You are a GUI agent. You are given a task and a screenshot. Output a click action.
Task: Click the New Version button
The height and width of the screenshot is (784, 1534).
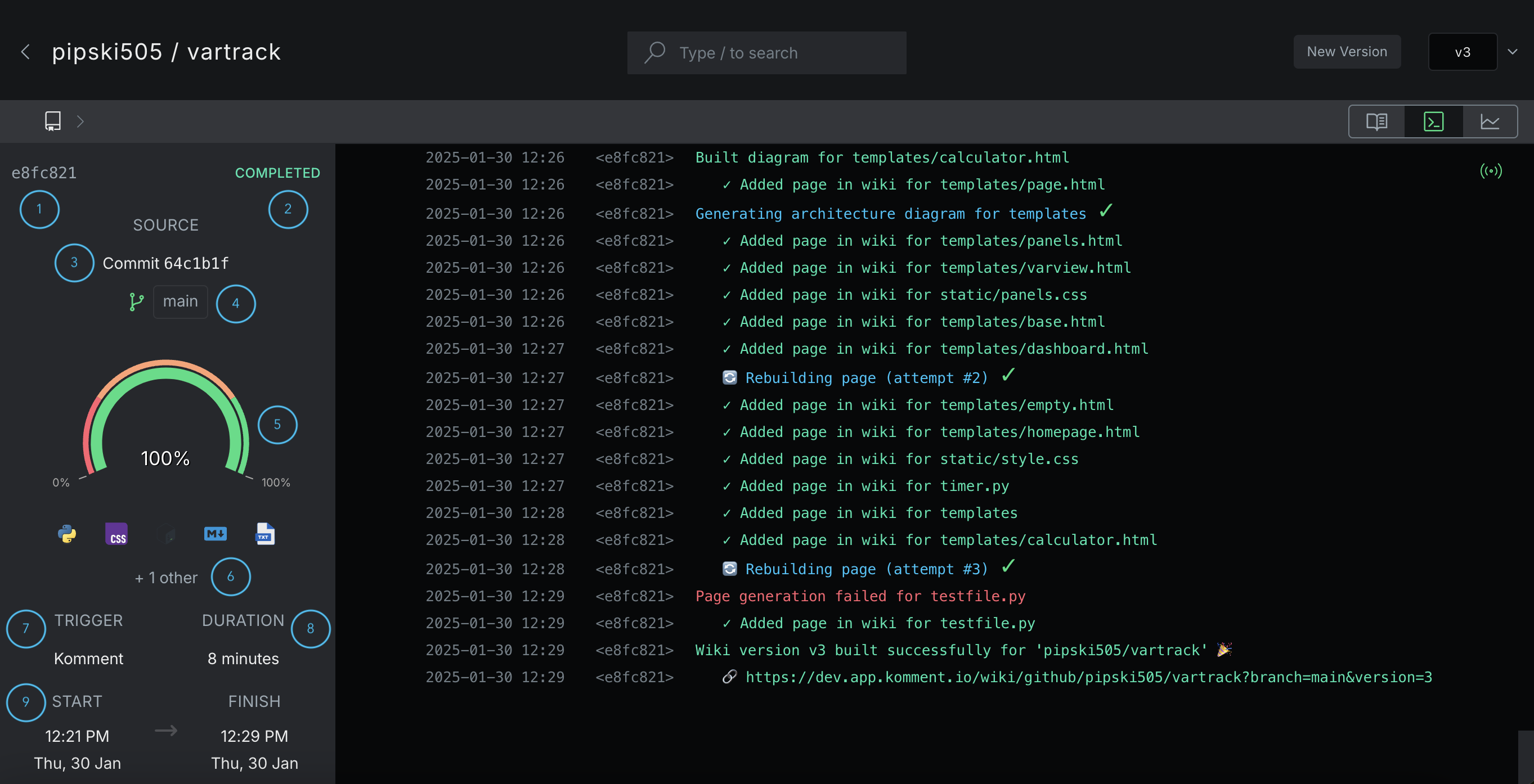(x=1348, y=52)
